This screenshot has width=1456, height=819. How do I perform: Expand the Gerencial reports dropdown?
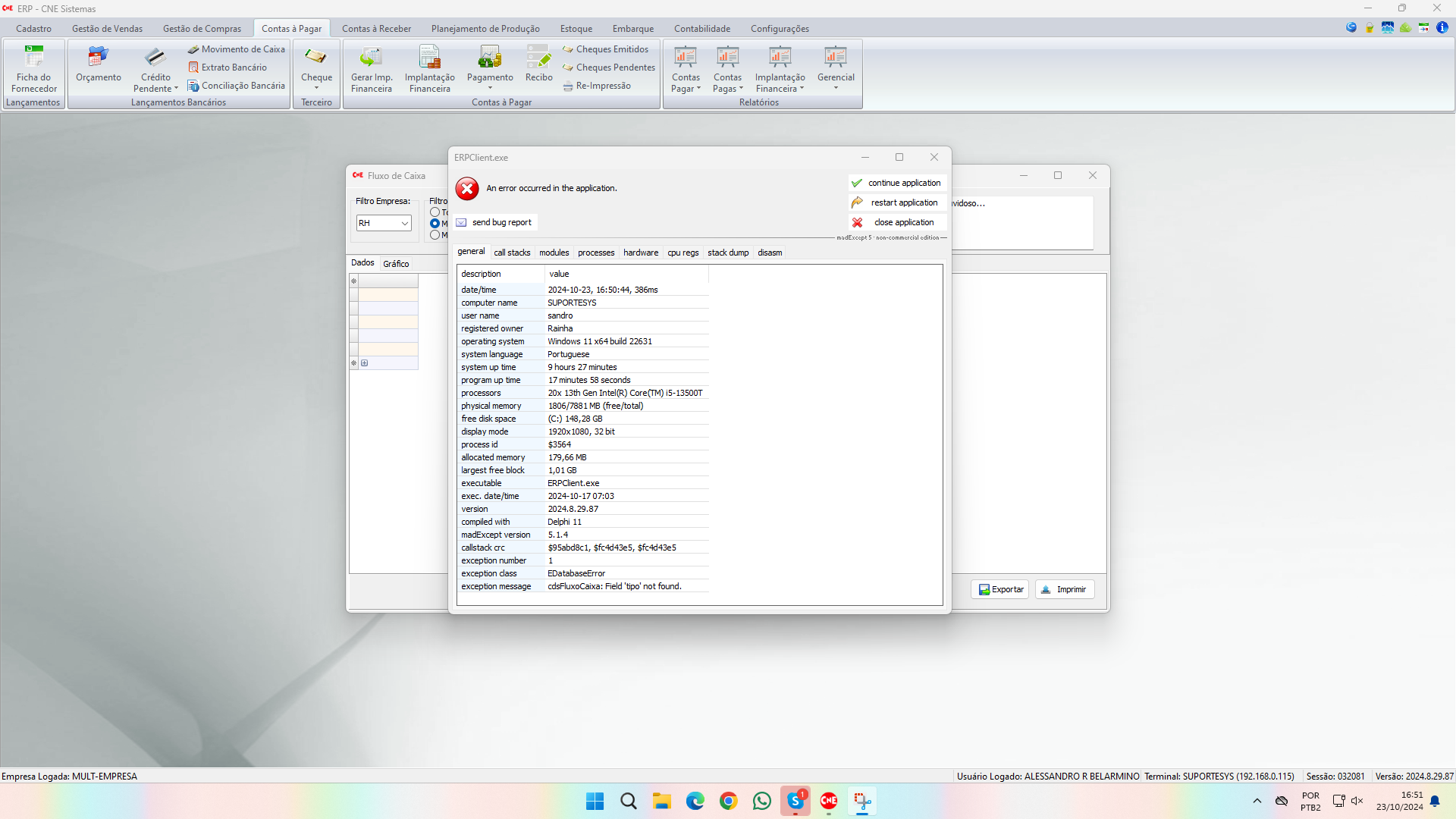(836, 88)
